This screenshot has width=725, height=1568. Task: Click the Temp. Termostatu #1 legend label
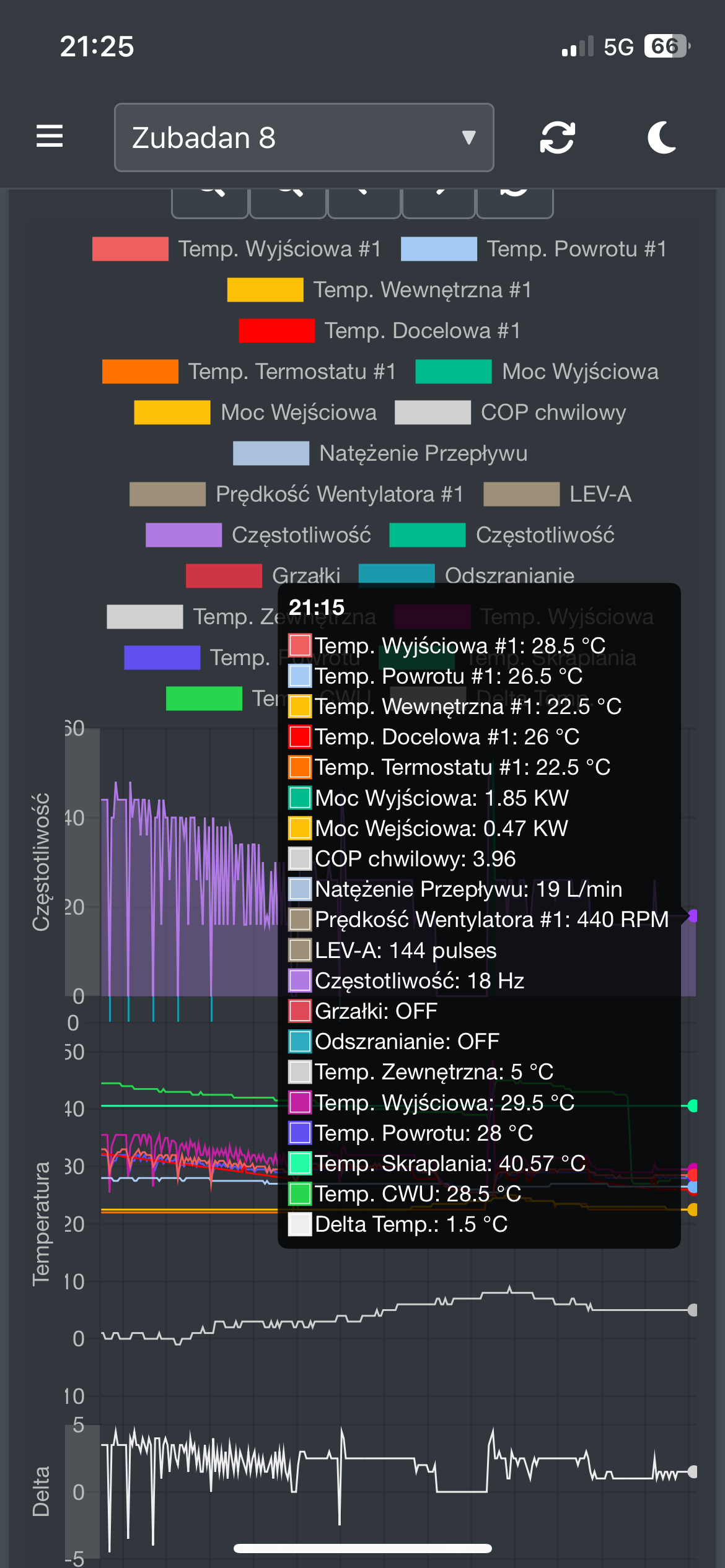pos(292,372)
